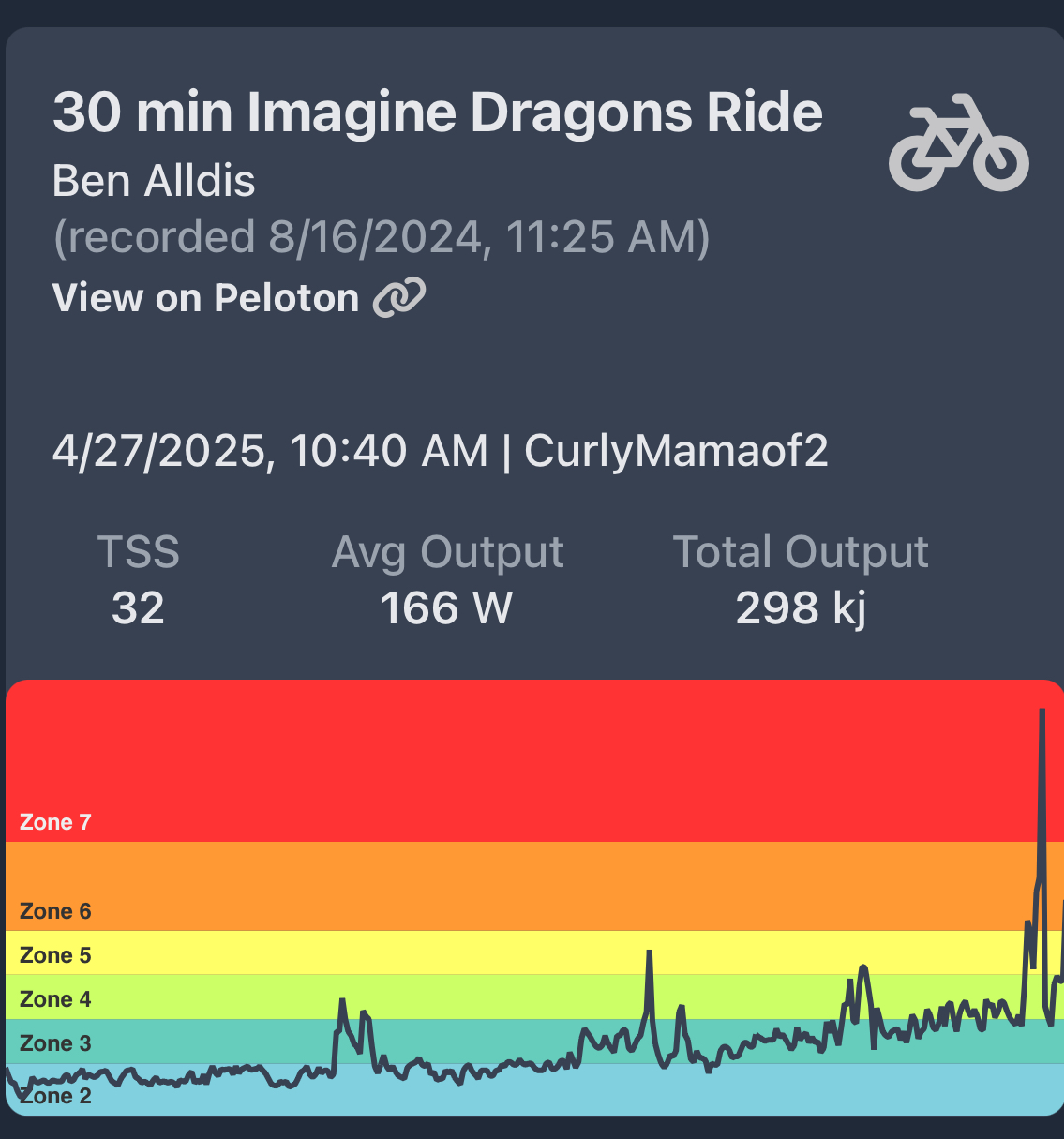Click the red Zone 7 band label
The width and height of the screenshot is (1064, 1139).
pyautogui.click(x=55, y=822)
